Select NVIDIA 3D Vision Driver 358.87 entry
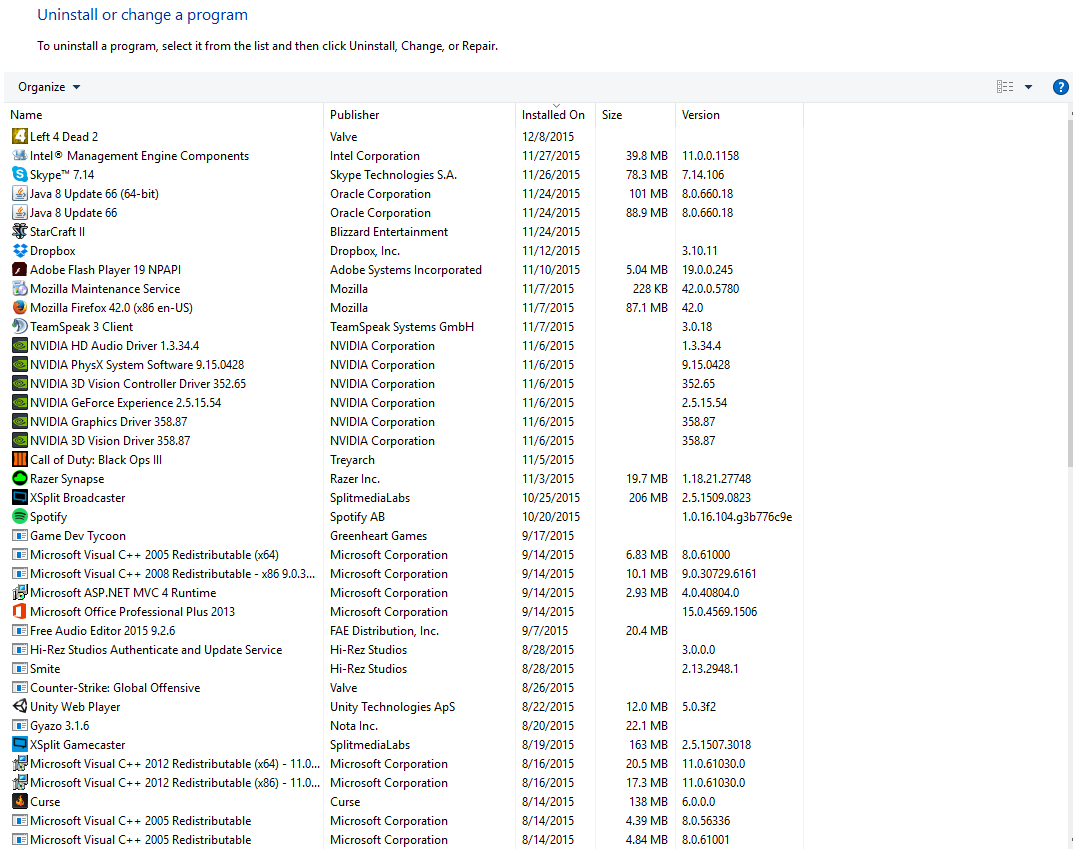This screenshot has height=849, width=1073. pos(404,441)
